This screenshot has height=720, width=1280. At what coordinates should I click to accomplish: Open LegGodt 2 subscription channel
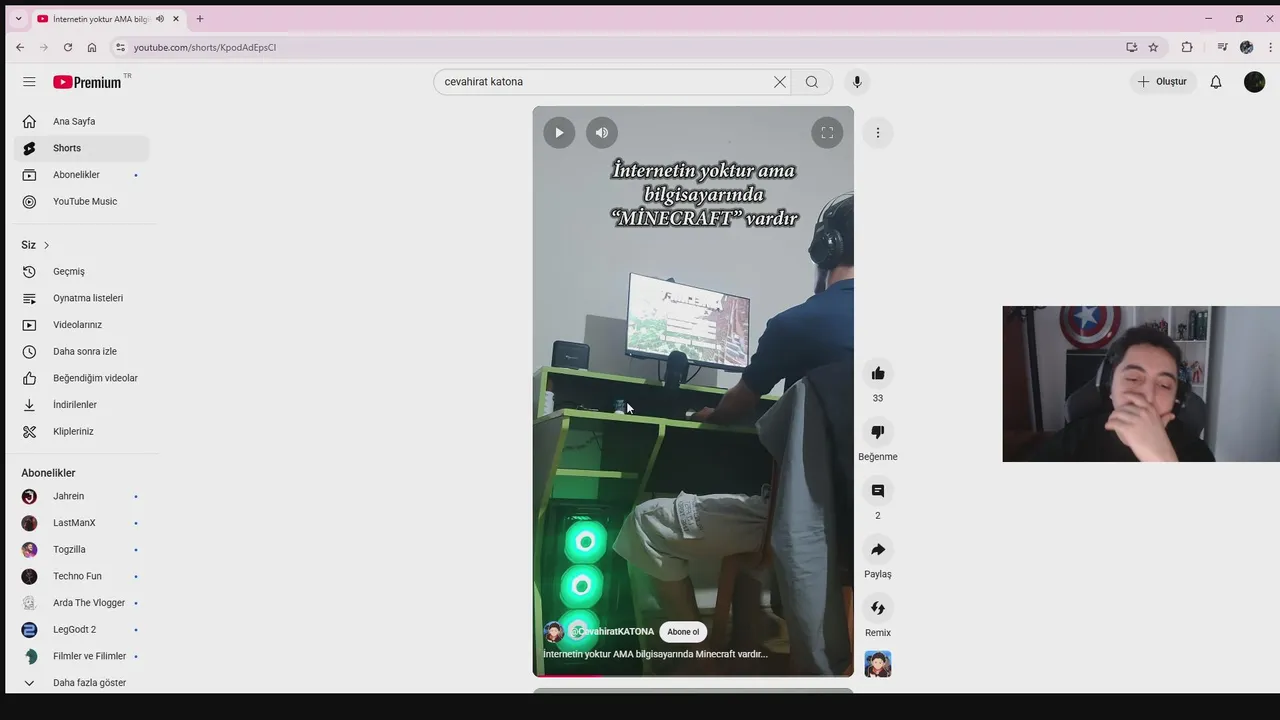pyautogui.click(x=82, y=629)
